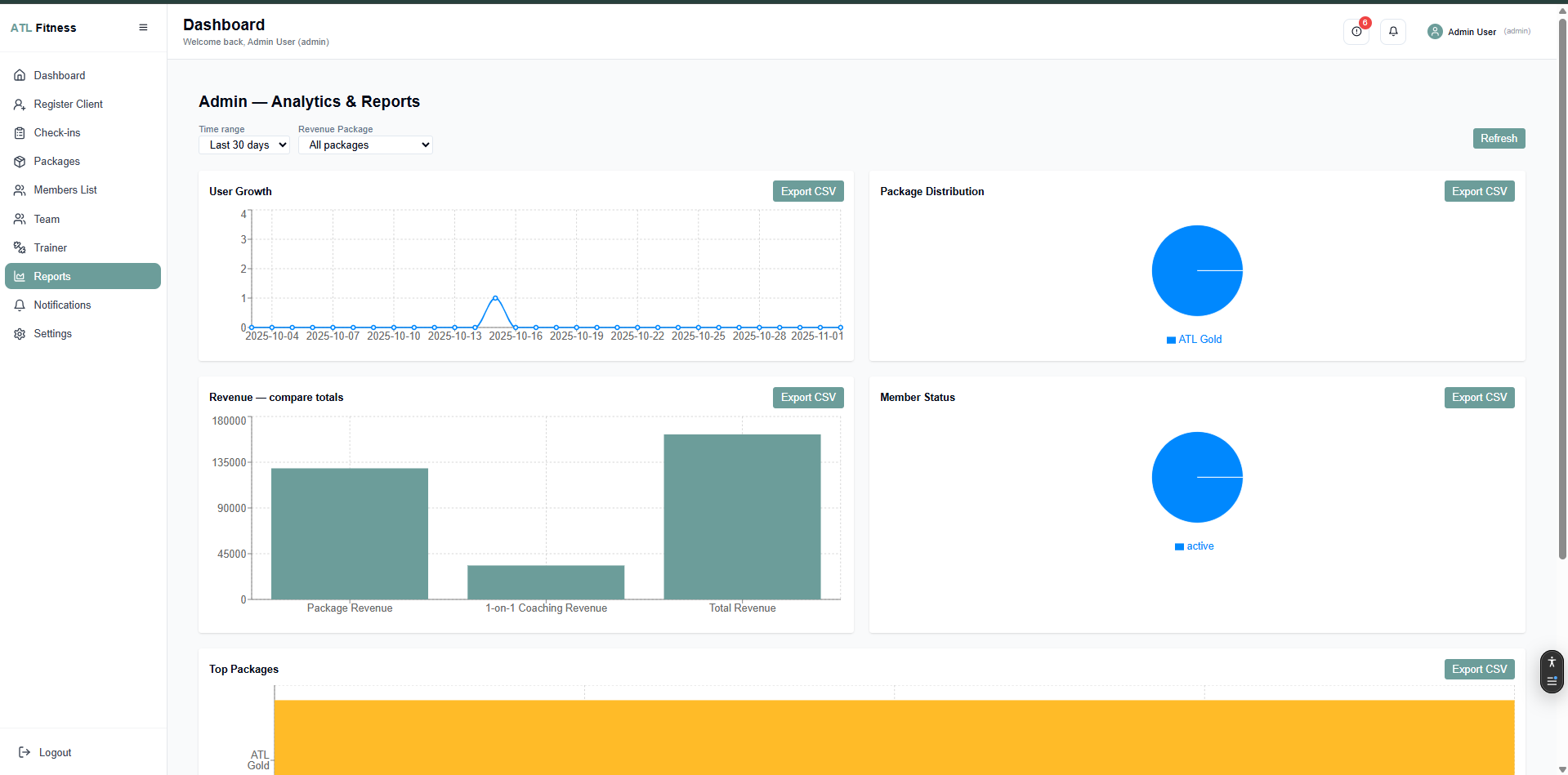Export Member Status as CSV
The height and width of the screenshot is (775, 1568).
click(x=1479, y=398)
